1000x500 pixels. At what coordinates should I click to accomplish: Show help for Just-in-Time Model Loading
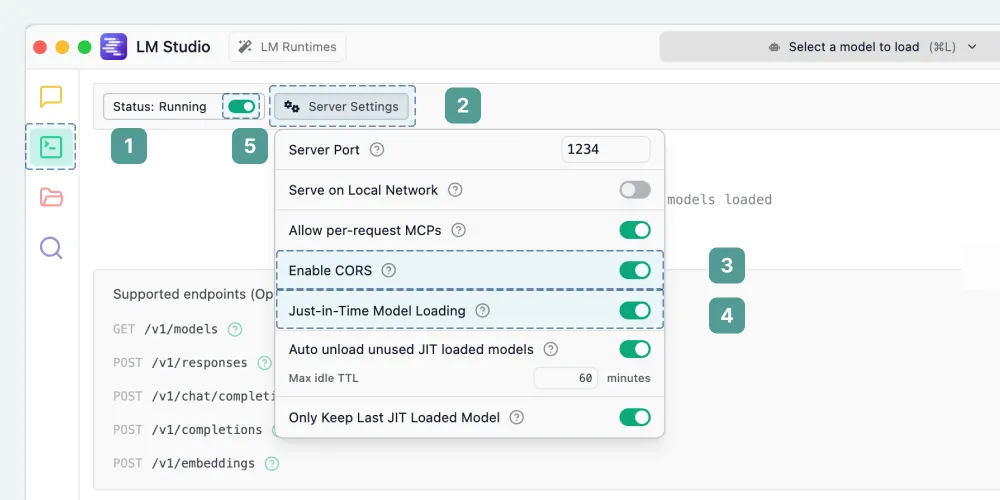[x=483, y=311]
